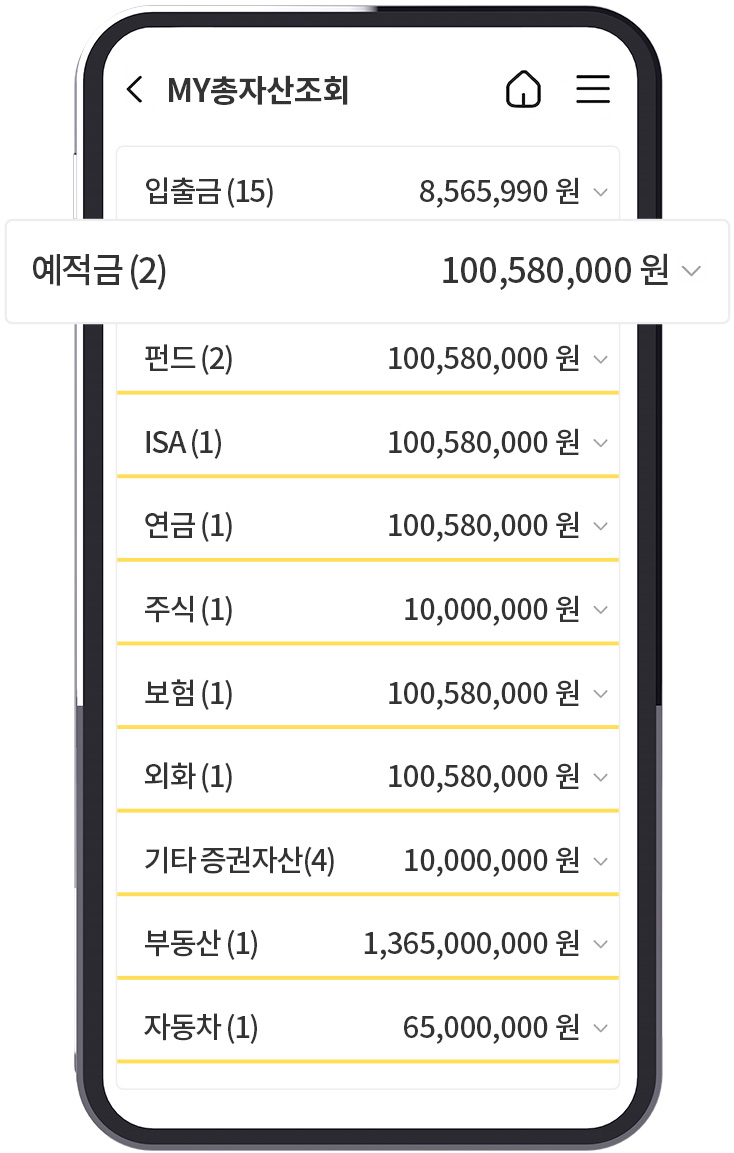The height and width of the screenshot is (1153, 734).
Task: Expand the 주식 (1) chevron
Action: point(601,610)
